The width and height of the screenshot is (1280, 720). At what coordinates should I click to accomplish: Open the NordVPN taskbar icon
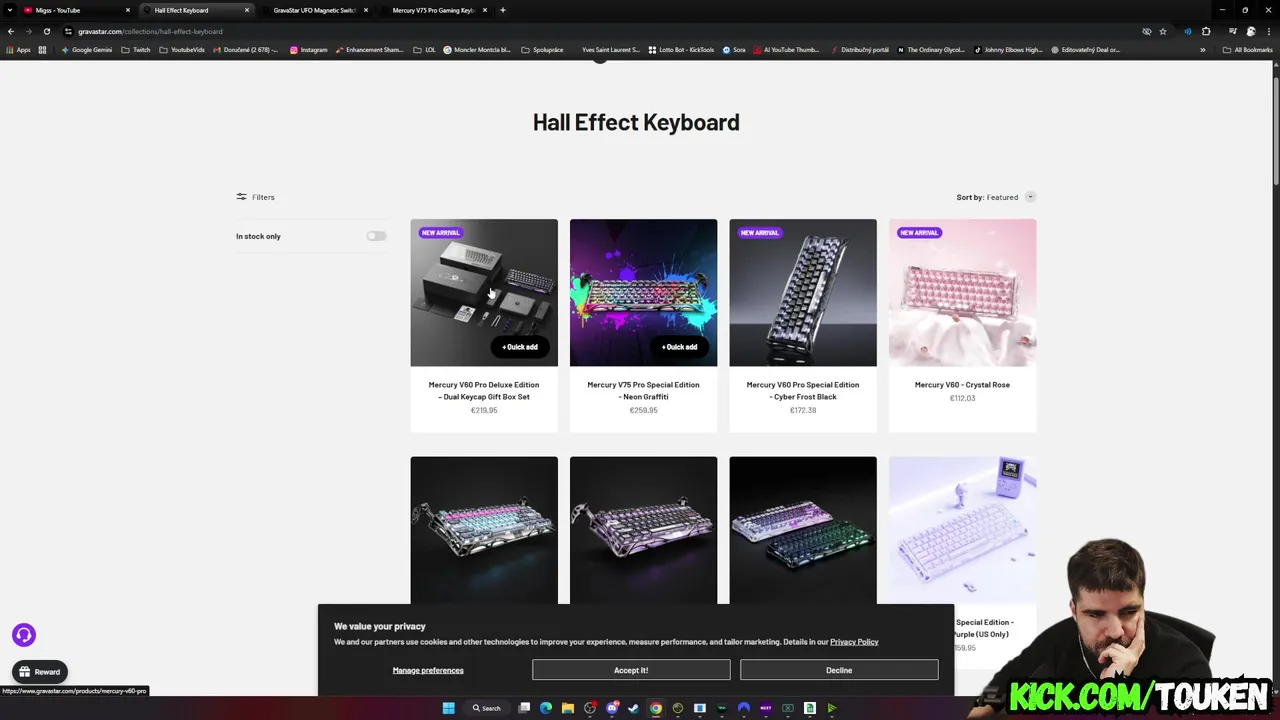pos(744,708)
